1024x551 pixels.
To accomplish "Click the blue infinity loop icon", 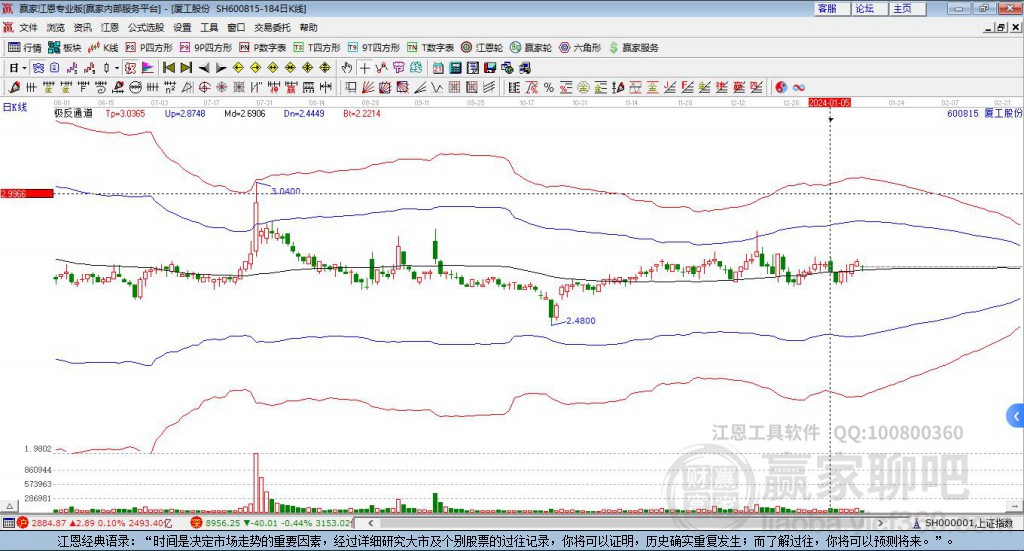I will click(x=798, y=87).
